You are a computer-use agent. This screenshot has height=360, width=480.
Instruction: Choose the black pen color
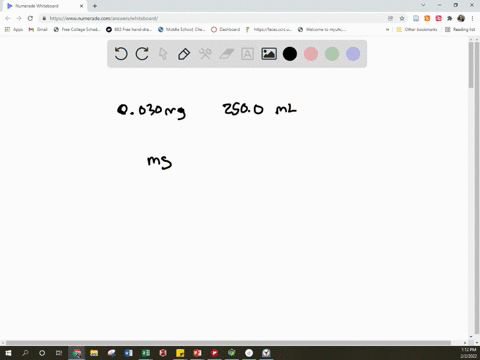coord(290,54)
